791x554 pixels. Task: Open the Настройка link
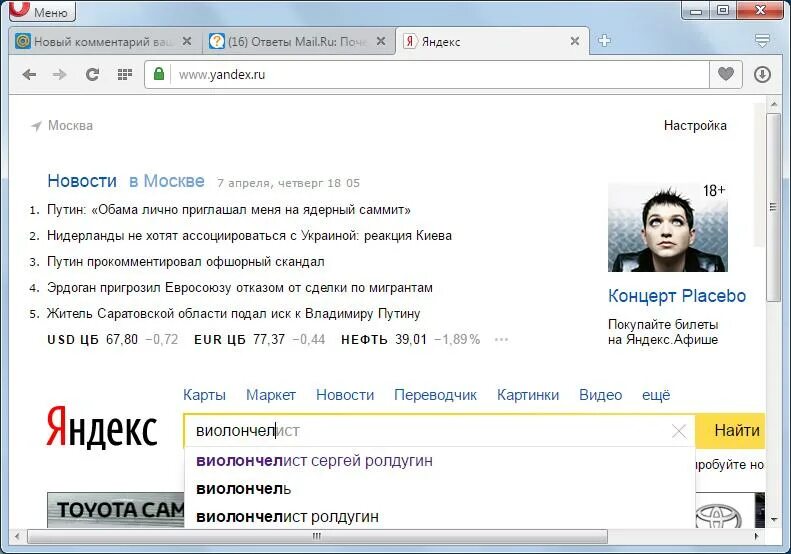point(695,126)
